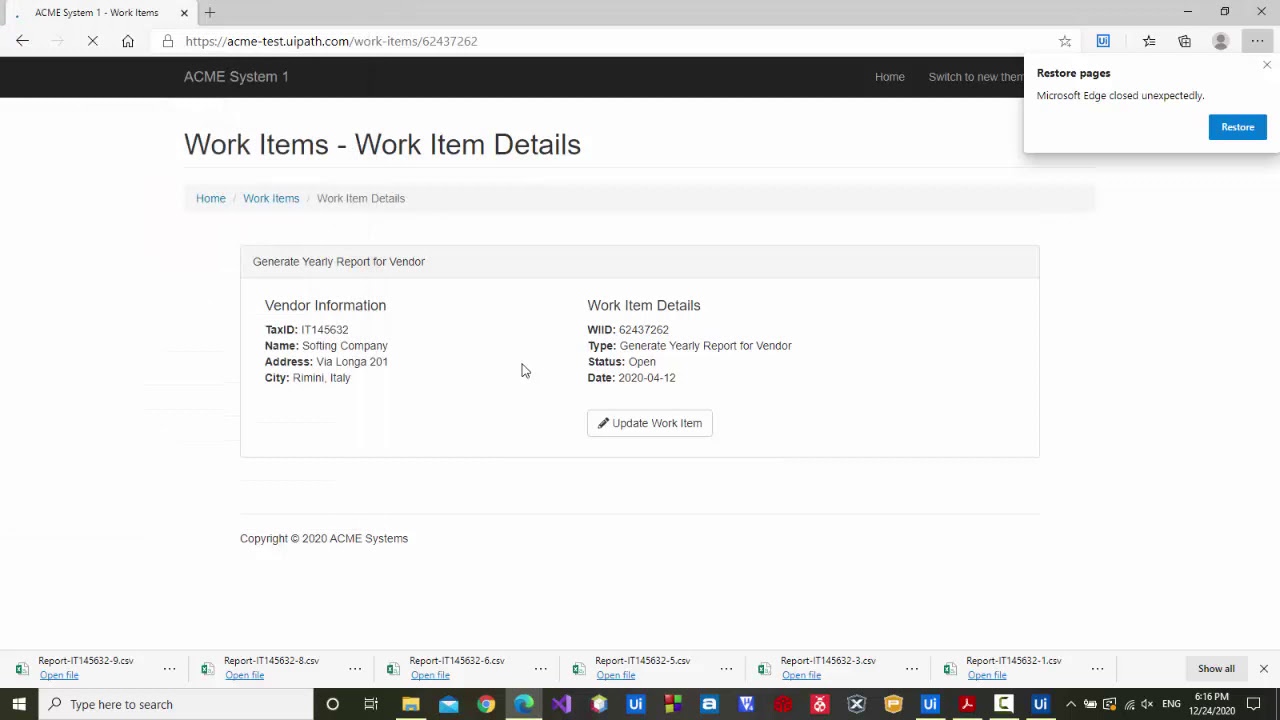The height and width of the screenshot is (720, 1280).
Task: Open file Report-IT145632-9.csv
Action: pyautogui.click(x=59, y=675)
